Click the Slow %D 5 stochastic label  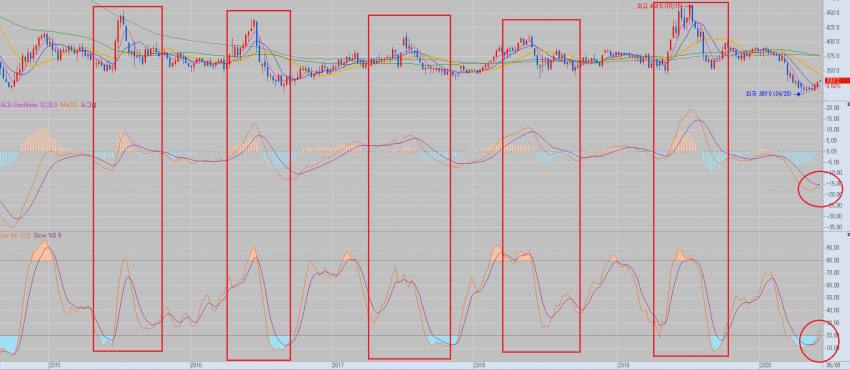(48, 236)
